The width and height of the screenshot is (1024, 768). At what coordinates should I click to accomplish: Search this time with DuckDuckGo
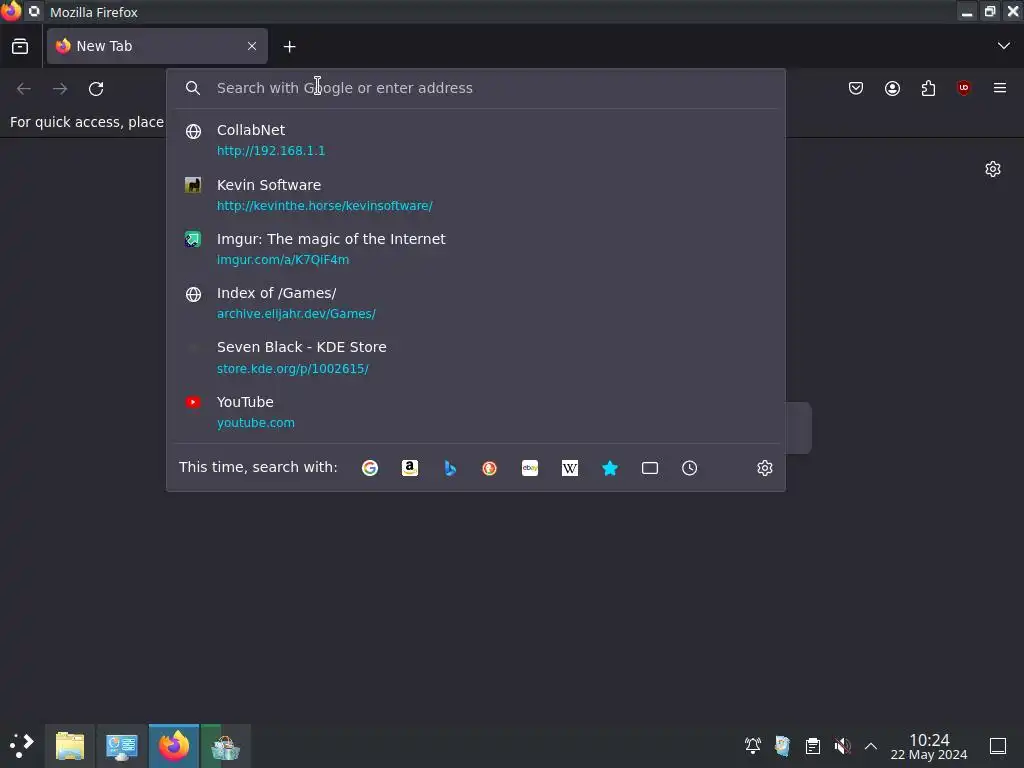pos(489,468)
